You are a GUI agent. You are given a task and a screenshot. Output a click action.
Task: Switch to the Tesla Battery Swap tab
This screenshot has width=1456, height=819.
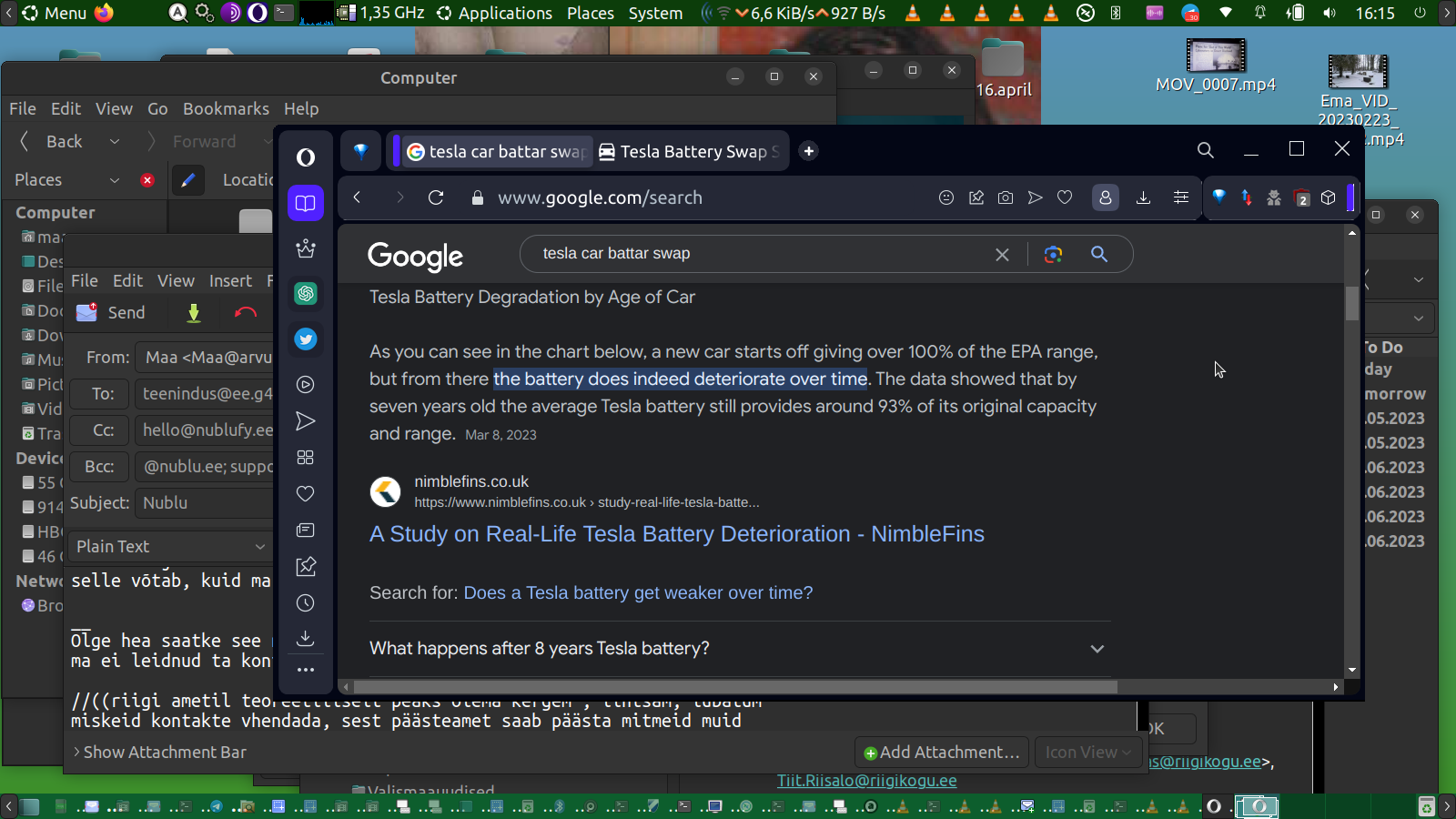(692, 152)
